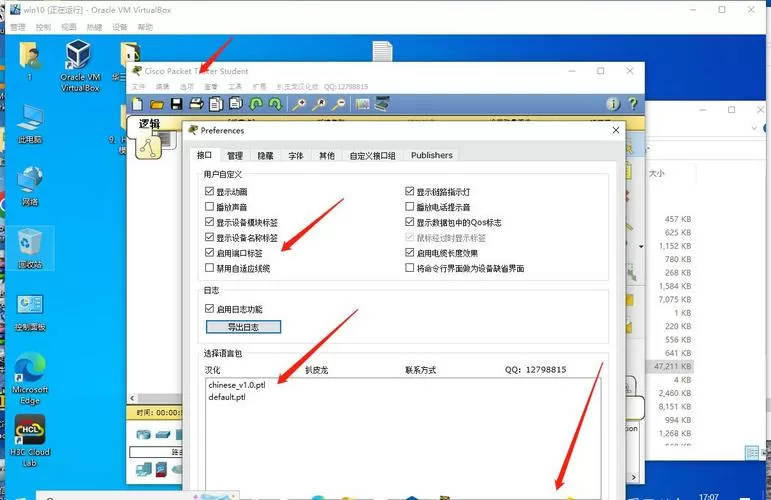
Task: Click the Copy icon in the toolbar
Action: (216, 104)
